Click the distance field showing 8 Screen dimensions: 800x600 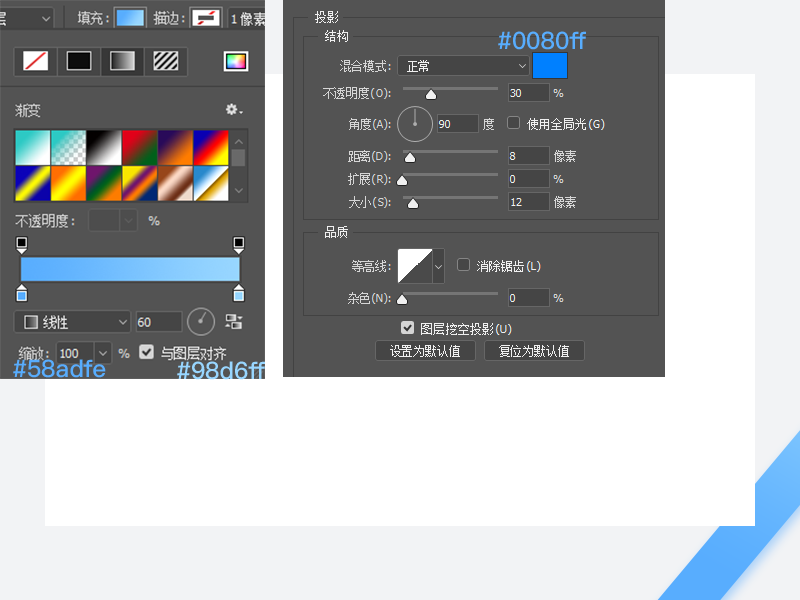point(529,156)
